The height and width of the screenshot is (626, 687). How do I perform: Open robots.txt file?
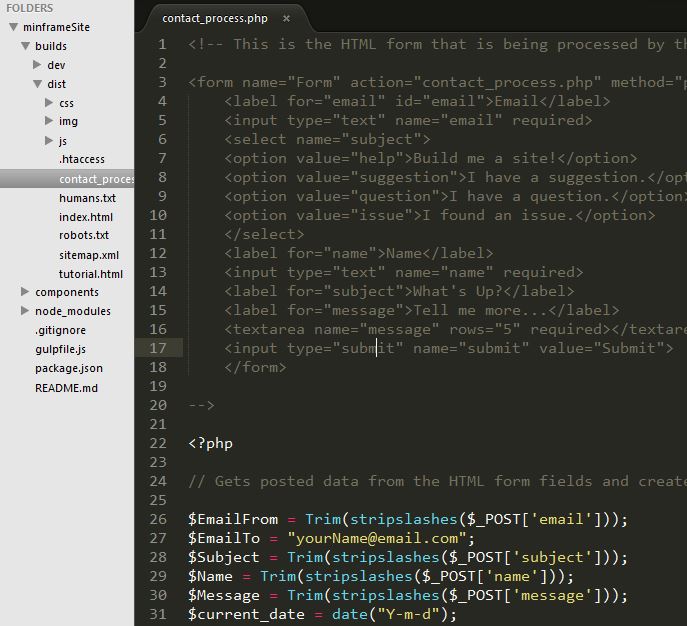pyautogui.click(x=84, y=235)
